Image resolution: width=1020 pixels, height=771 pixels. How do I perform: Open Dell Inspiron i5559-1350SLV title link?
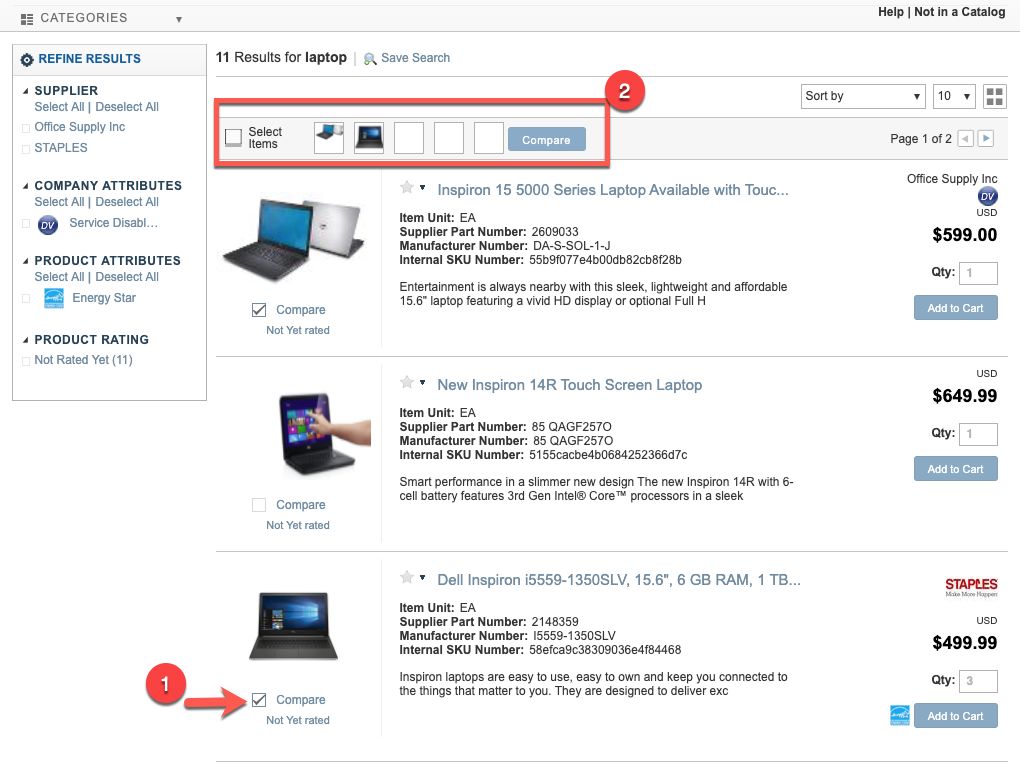click(619, 580)
